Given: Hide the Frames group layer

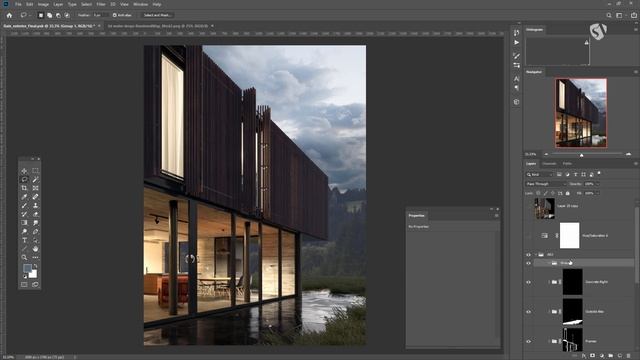Looking at the screenshot, I should click(x=529, y=341).
